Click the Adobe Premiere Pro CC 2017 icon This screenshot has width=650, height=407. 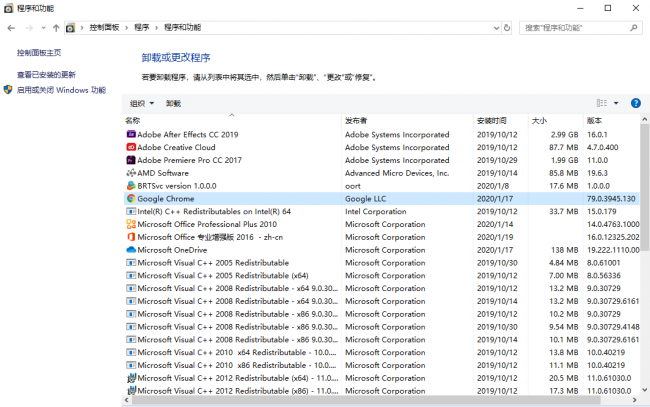coord(131,160)
